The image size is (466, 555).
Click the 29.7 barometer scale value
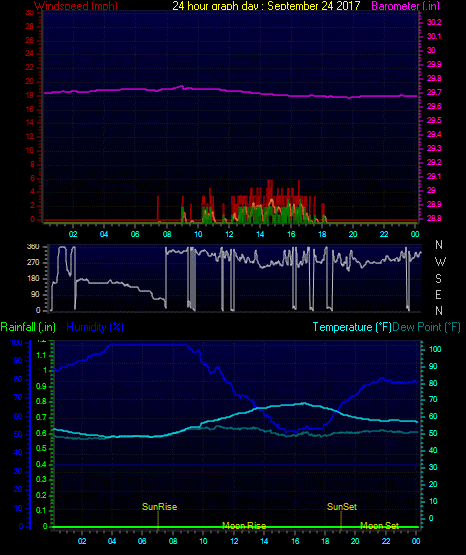click(x=434, y=92)
